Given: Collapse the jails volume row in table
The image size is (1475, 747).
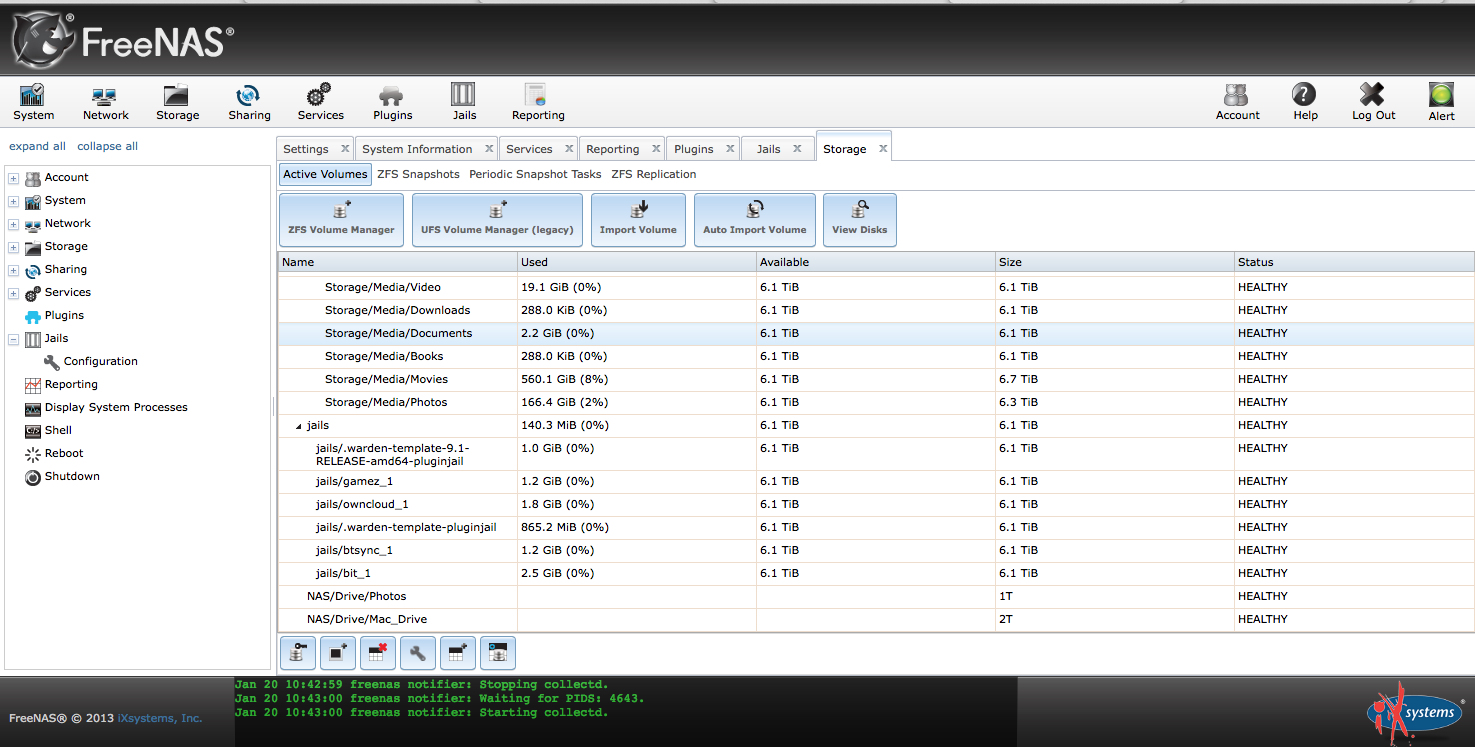Looking at the screenshot, I should click(298, 426).
